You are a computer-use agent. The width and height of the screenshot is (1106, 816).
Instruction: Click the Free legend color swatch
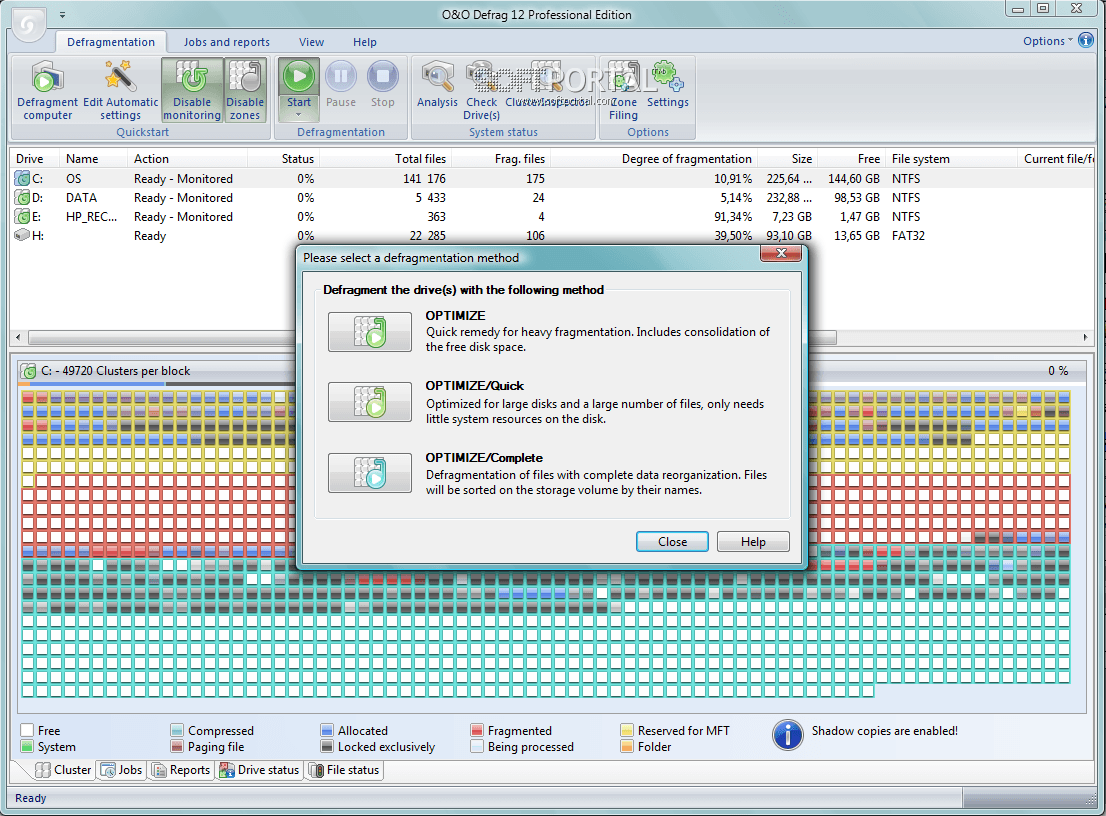(x=28, y=730)
